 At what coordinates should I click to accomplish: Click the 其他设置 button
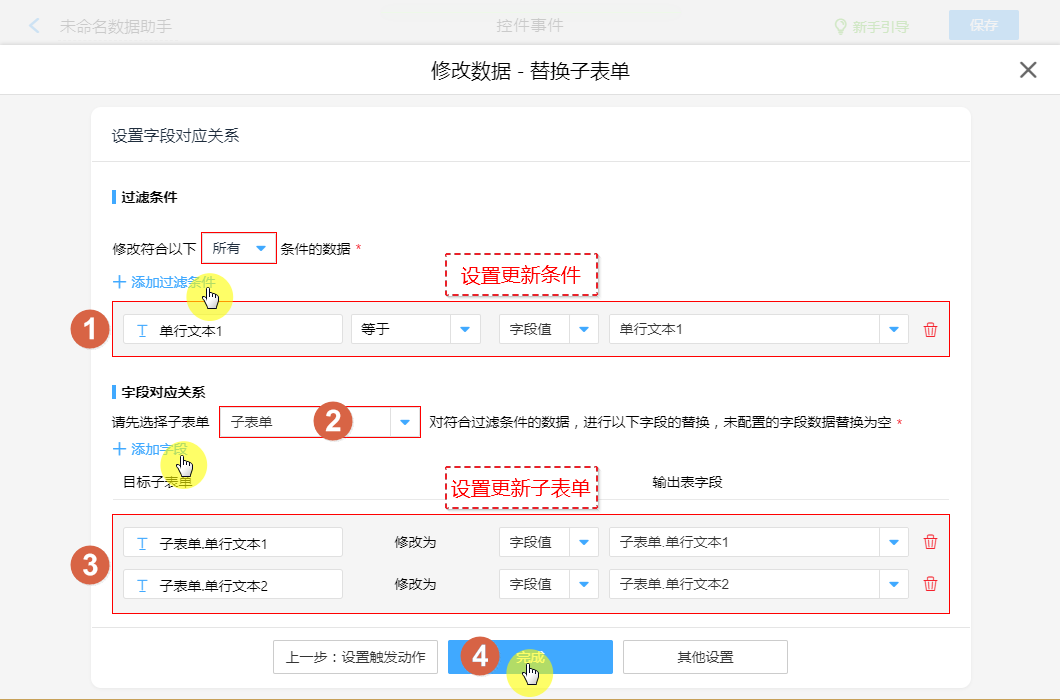[705, 657]
